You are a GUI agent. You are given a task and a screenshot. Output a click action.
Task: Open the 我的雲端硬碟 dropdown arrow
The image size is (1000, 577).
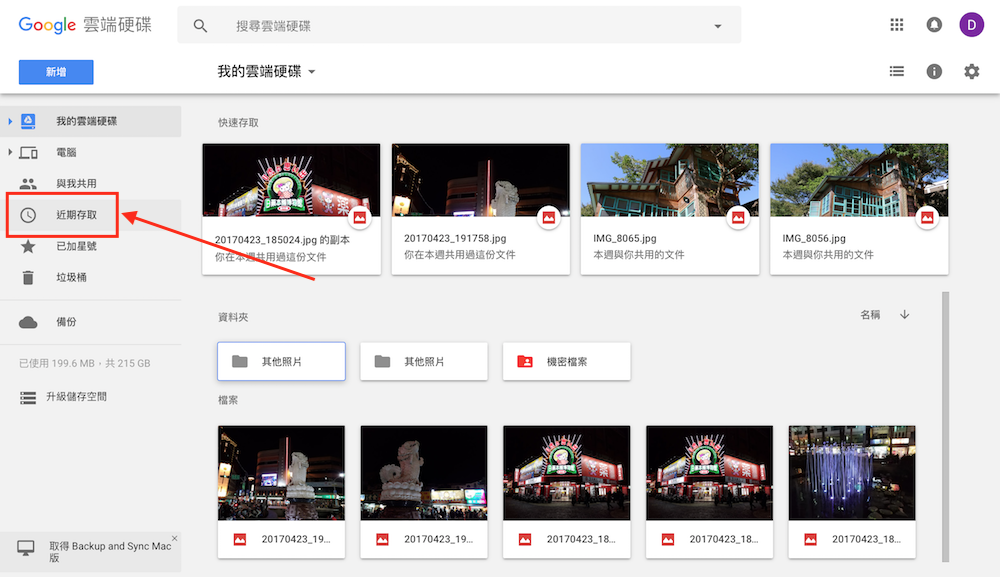pyautogui.click(x=311, y=71)
